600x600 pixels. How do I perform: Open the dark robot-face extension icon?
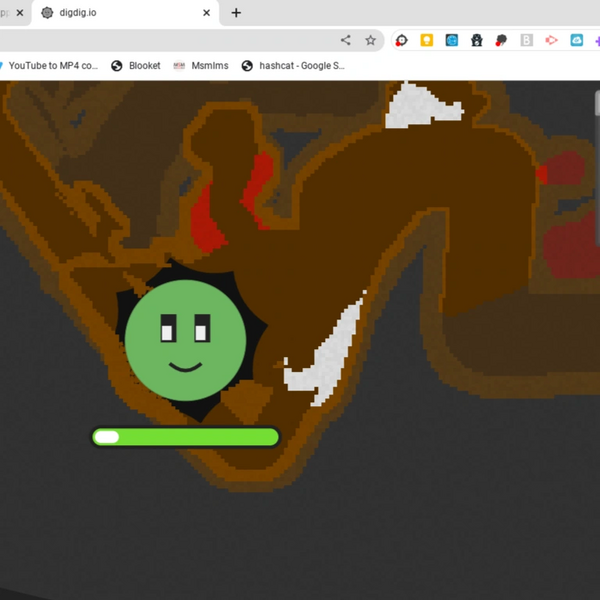tap(477, 41)
